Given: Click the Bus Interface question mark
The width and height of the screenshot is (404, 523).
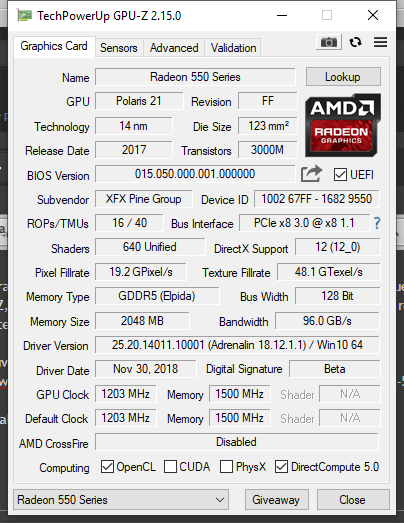Looking at the screenshot, I should (377, 223).
